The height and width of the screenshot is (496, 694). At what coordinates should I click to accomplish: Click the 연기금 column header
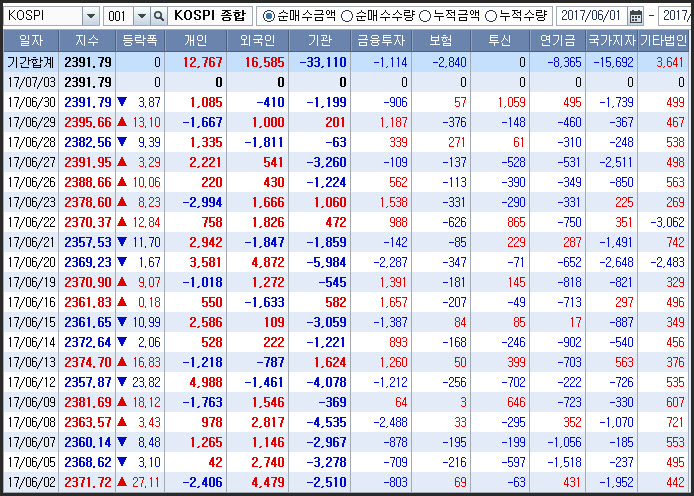pyautogui.click(x=558, y=41)
